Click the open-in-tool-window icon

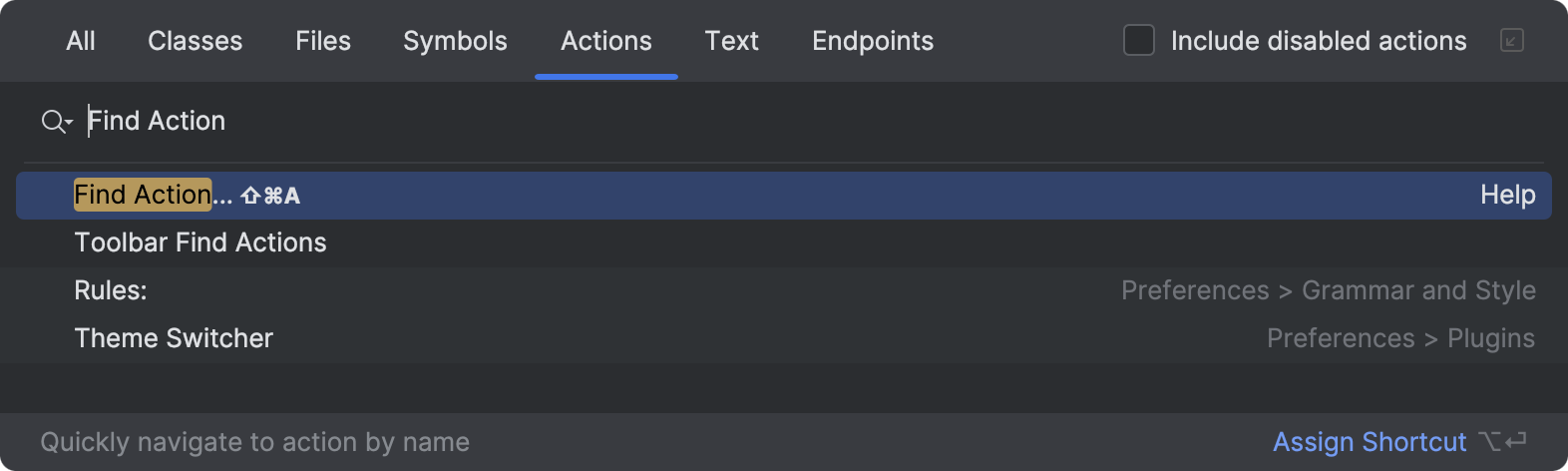(1511, 41)
